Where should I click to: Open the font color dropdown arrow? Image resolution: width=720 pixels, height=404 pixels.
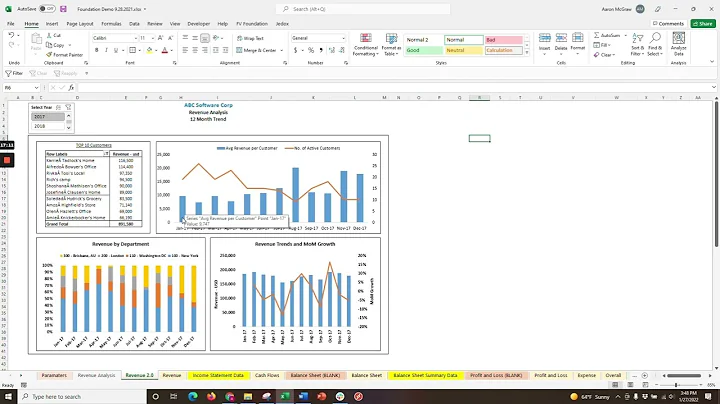coord(171,50)
